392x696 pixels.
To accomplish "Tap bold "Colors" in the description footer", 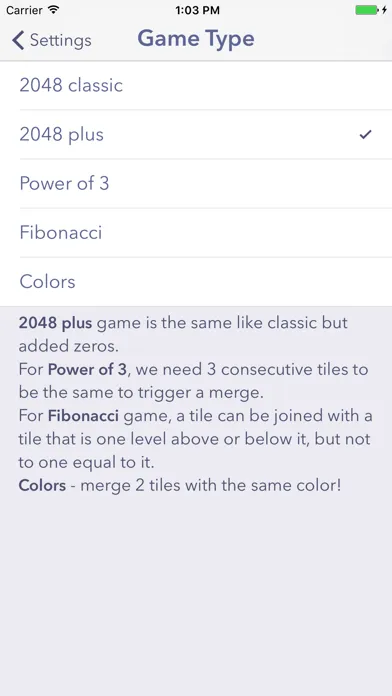I will point(42,485).
